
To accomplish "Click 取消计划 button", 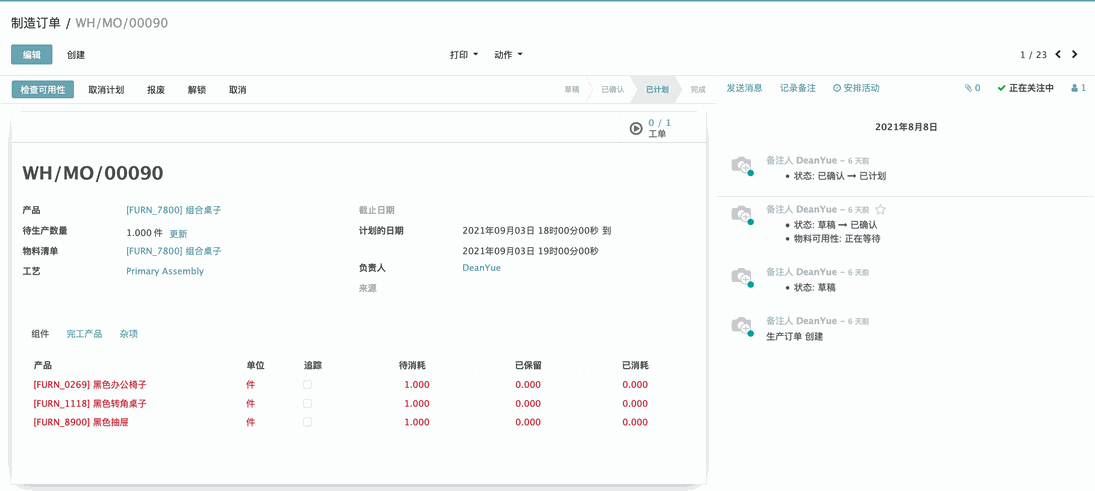I will (x=106, y=89).
